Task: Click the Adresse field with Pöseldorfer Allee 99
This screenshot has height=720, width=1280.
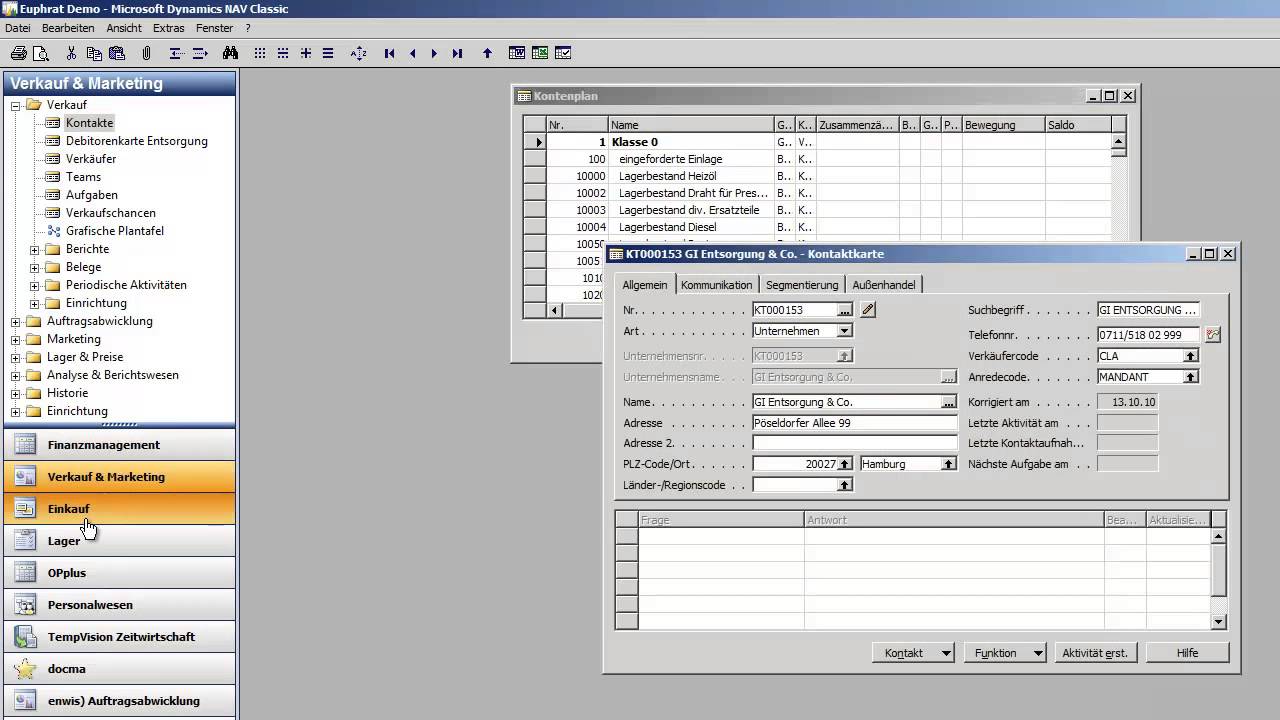Action: [855, 423]
